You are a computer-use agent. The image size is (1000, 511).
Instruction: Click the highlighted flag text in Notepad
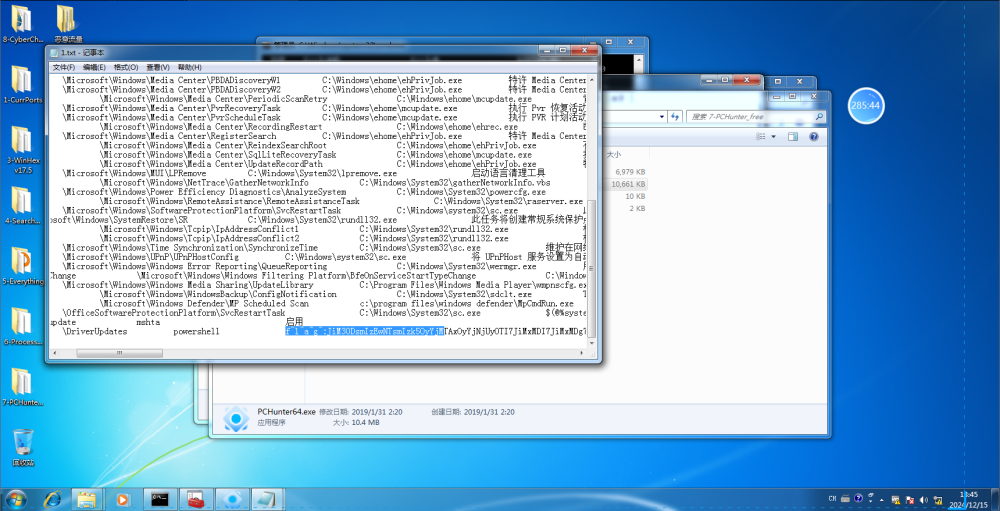[x=364, y=332]
